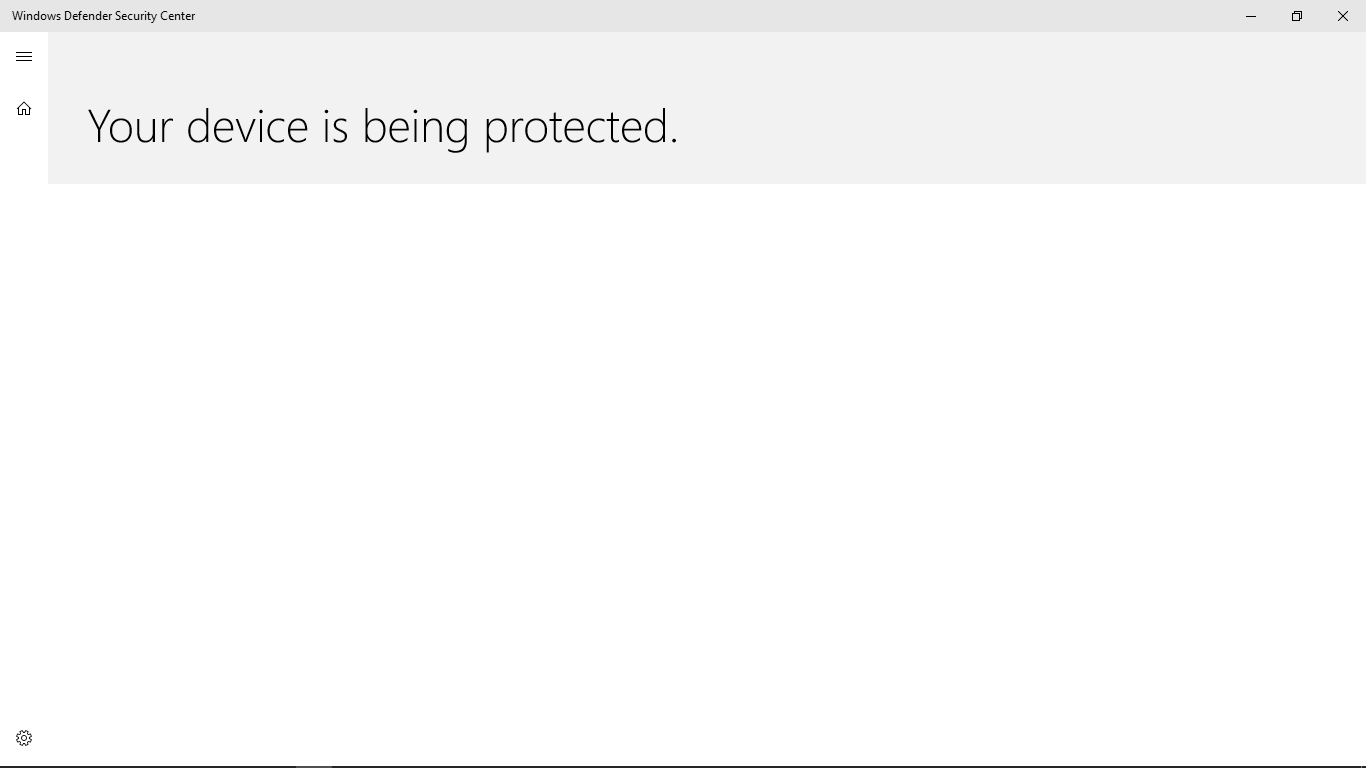Click the title bar's empty middle area
The image size is (1366, 768).
(x=700, y=16)
